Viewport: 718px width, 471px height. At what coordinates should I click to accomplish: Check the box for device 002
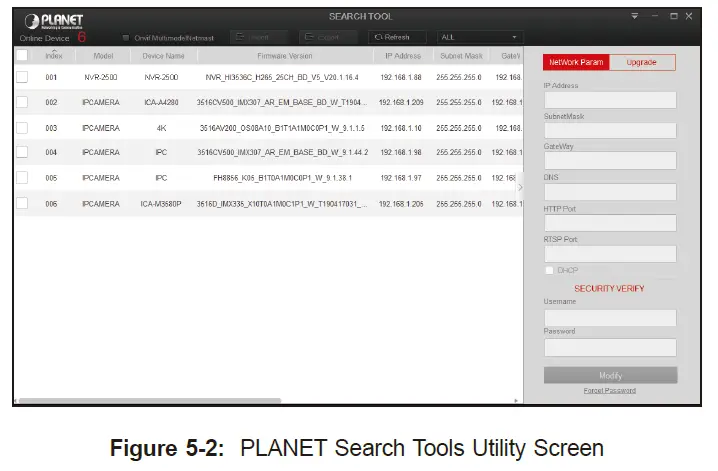(22, 102)
